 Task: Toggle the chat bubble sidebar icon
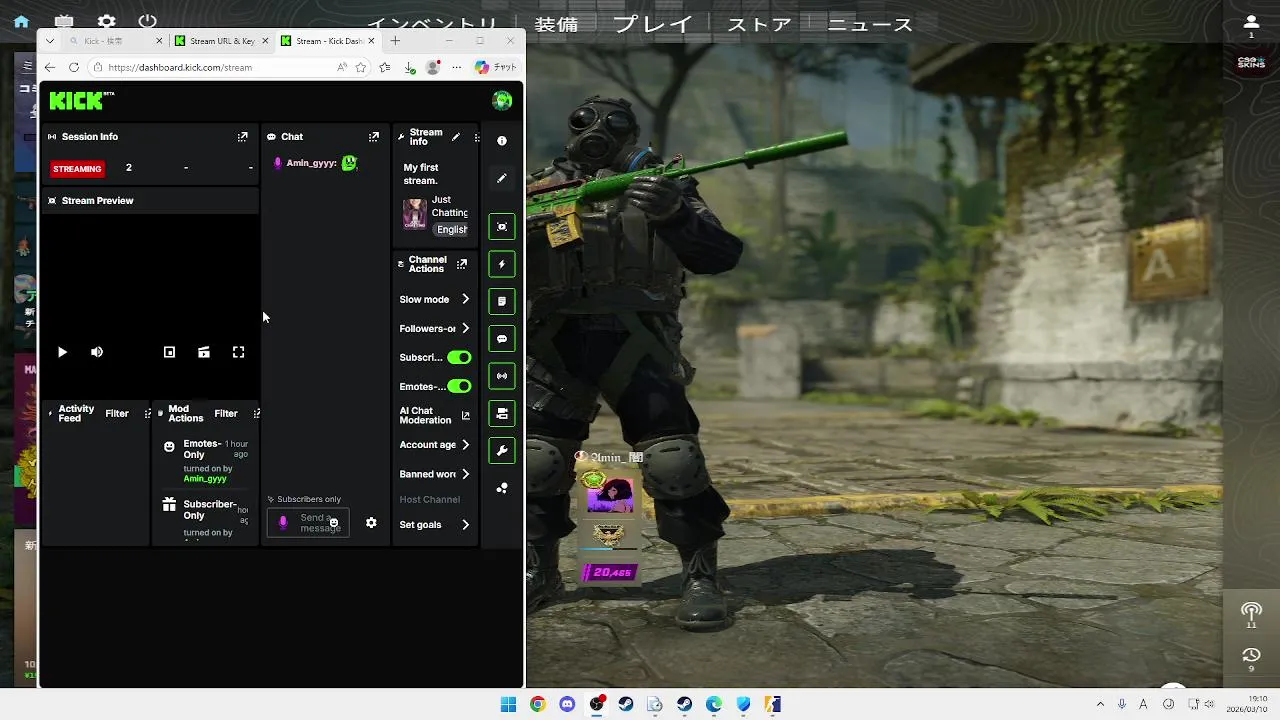point(502,339)
